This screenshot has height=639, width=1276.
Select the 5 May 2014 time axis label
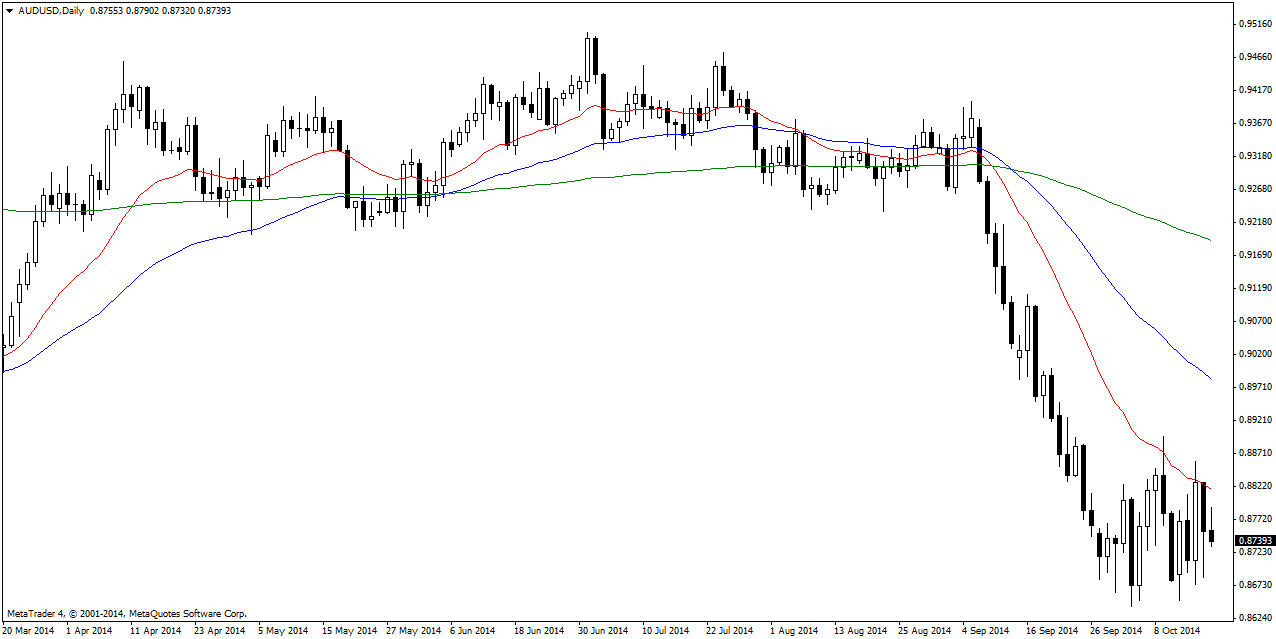[281, 631]
